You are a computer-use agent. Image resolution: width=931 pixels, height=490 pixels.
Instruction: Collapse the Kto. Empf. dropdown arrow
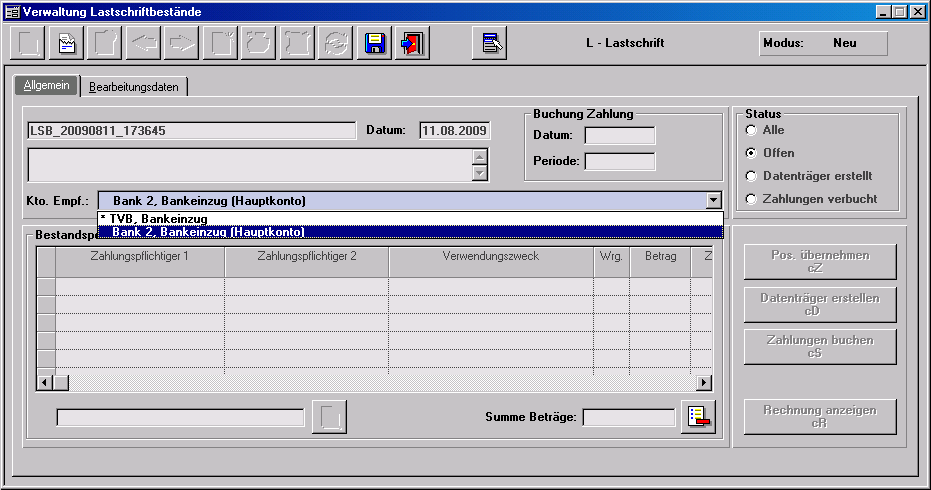[x=713, y=200]
